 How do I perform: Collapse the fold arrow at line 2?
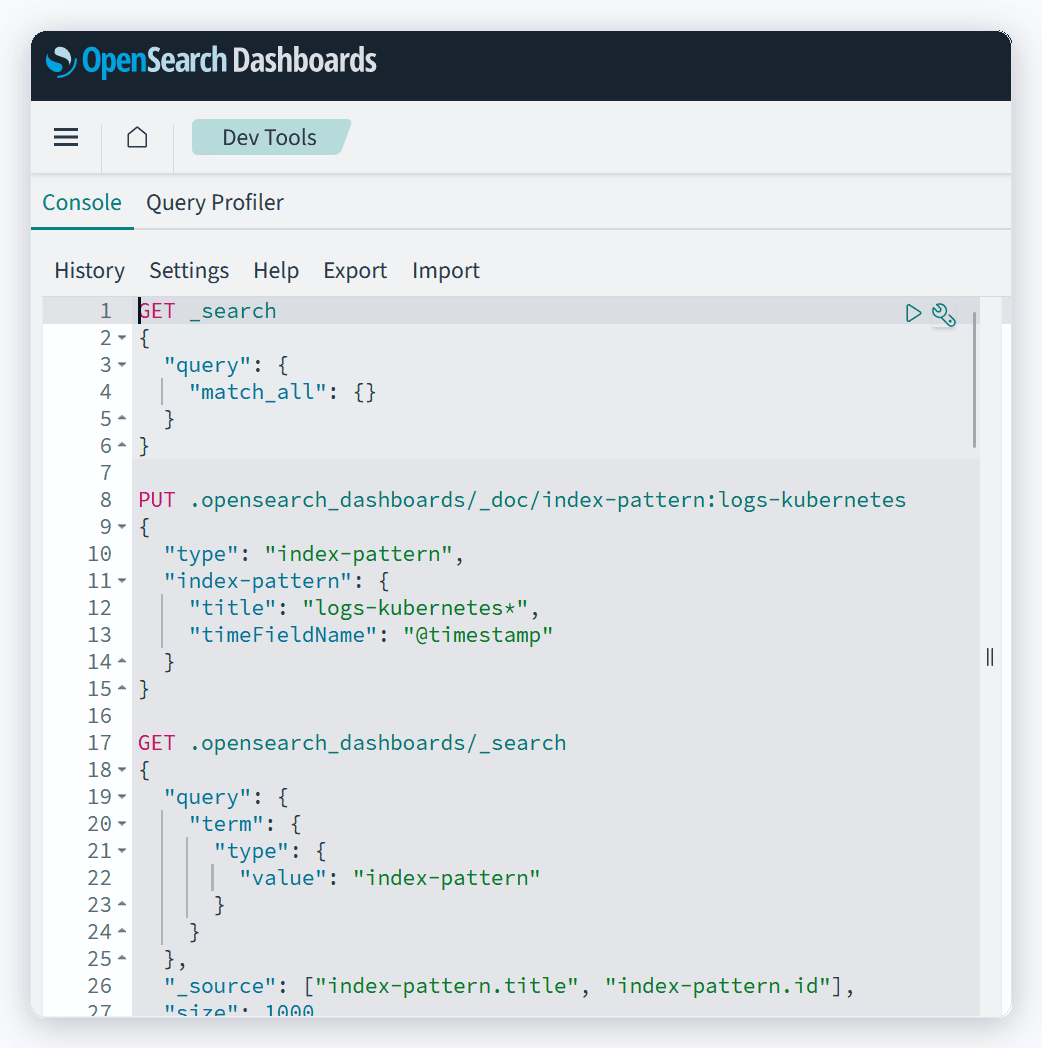[122, 338]
